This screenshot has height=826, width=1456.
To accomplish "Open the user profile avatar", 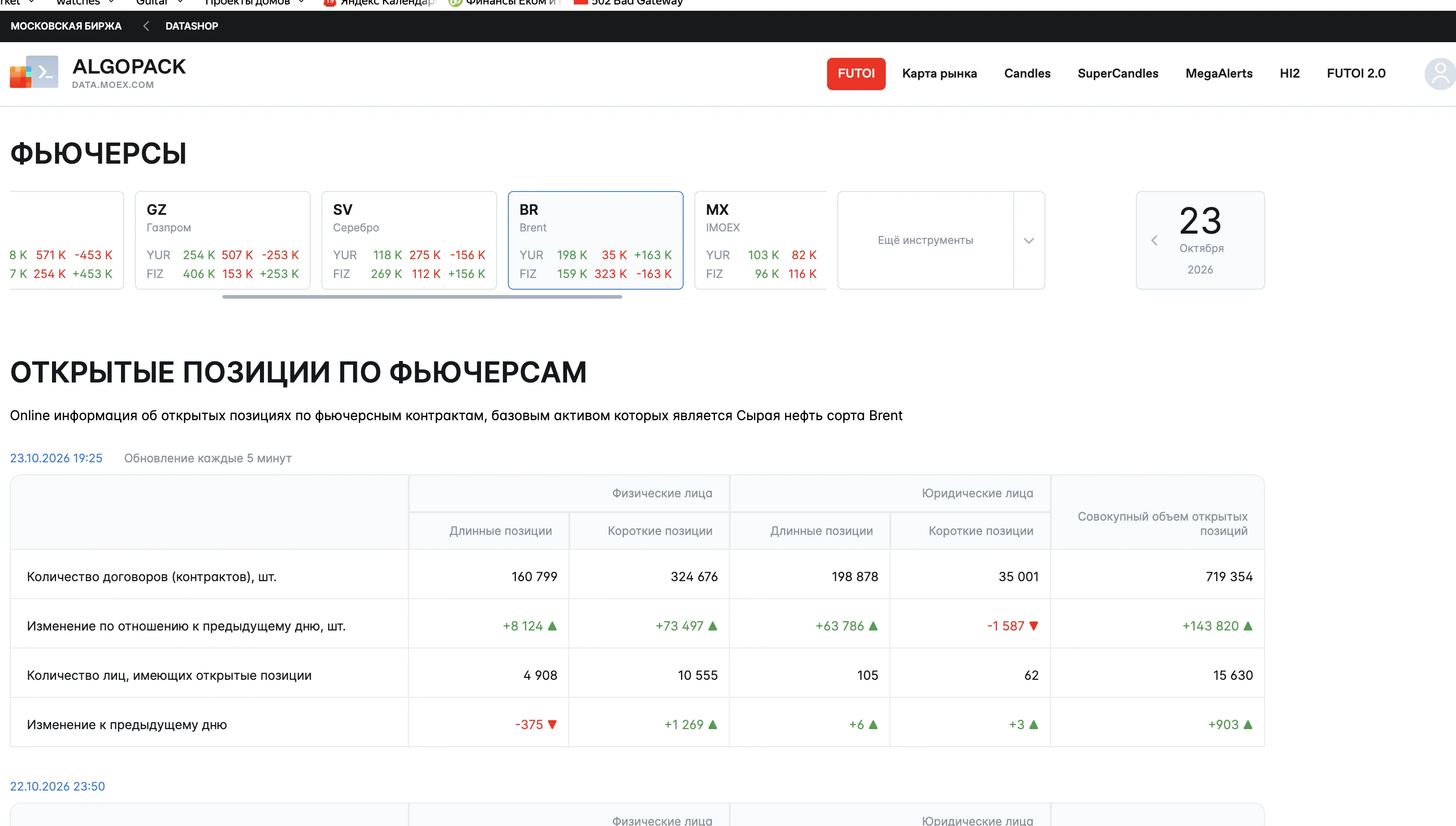I will point(1439,73).
